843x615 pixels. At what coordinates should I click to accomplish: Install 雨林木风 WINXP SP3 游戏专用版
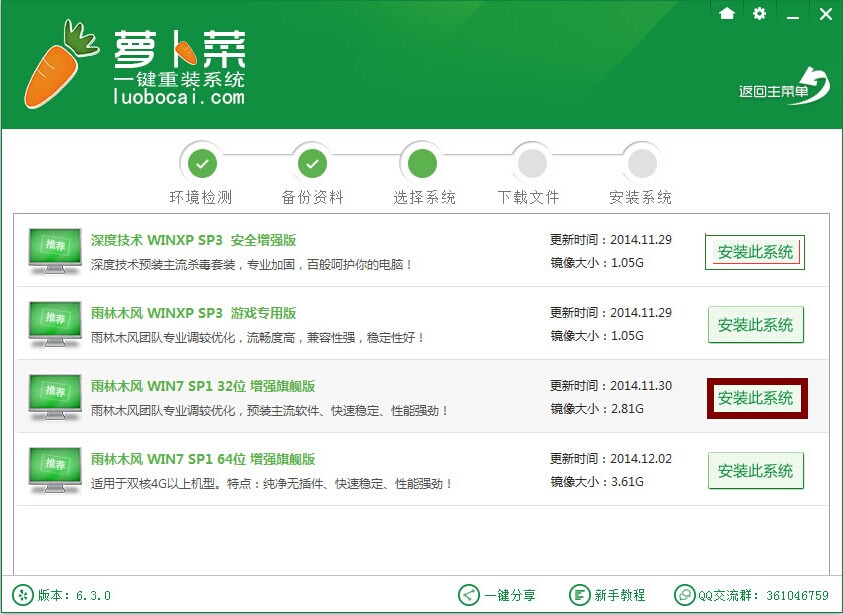pos(755,325)
